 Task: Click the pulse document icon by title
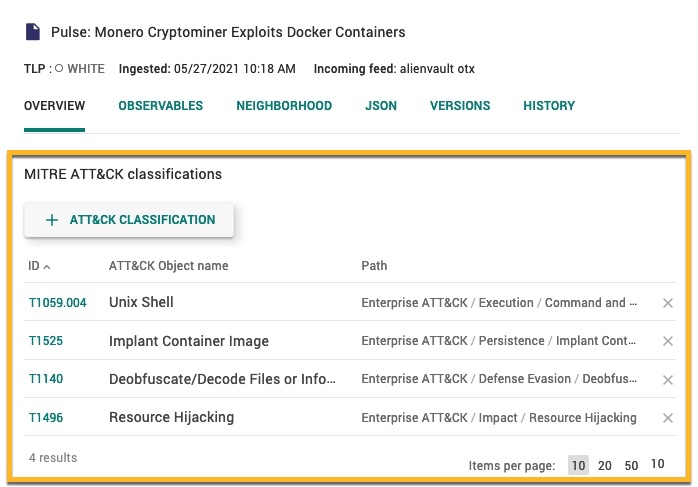click(33, 32)
